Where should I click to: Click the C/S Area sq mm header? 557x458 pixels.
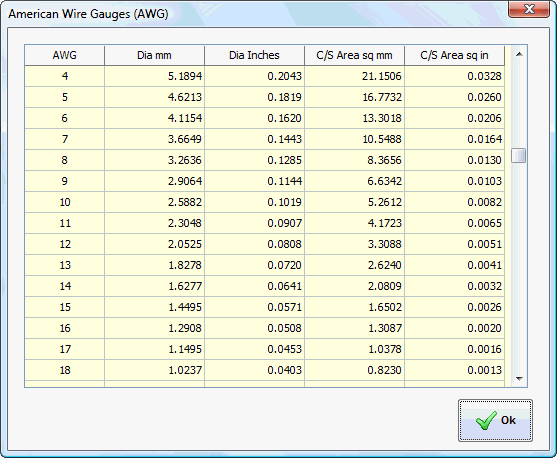pyautogui.click(x=355, y=55)
